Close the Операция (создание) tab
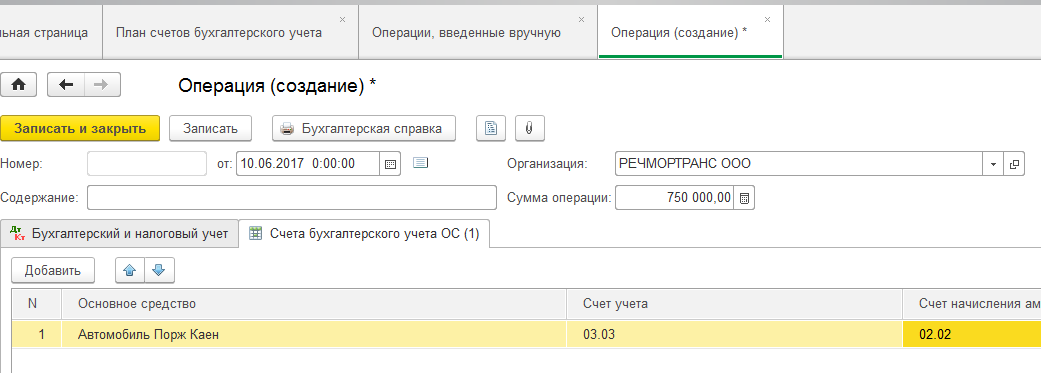 click(x=767, y=19)
